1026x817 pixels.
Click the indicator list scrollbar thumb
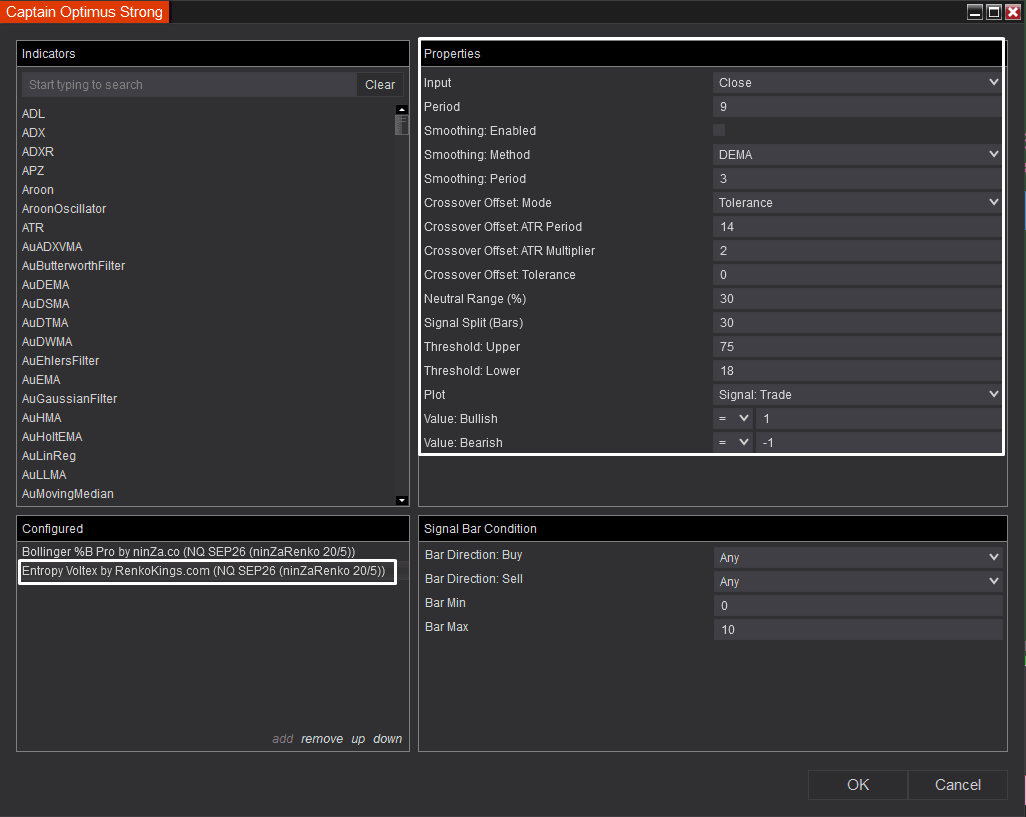coord(402,125)
